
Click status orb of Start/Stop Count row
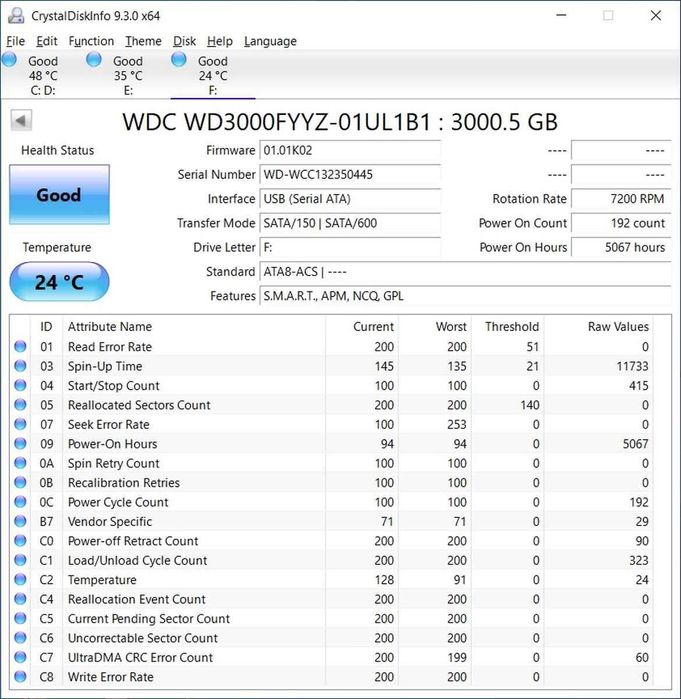(x=20, y=385)
